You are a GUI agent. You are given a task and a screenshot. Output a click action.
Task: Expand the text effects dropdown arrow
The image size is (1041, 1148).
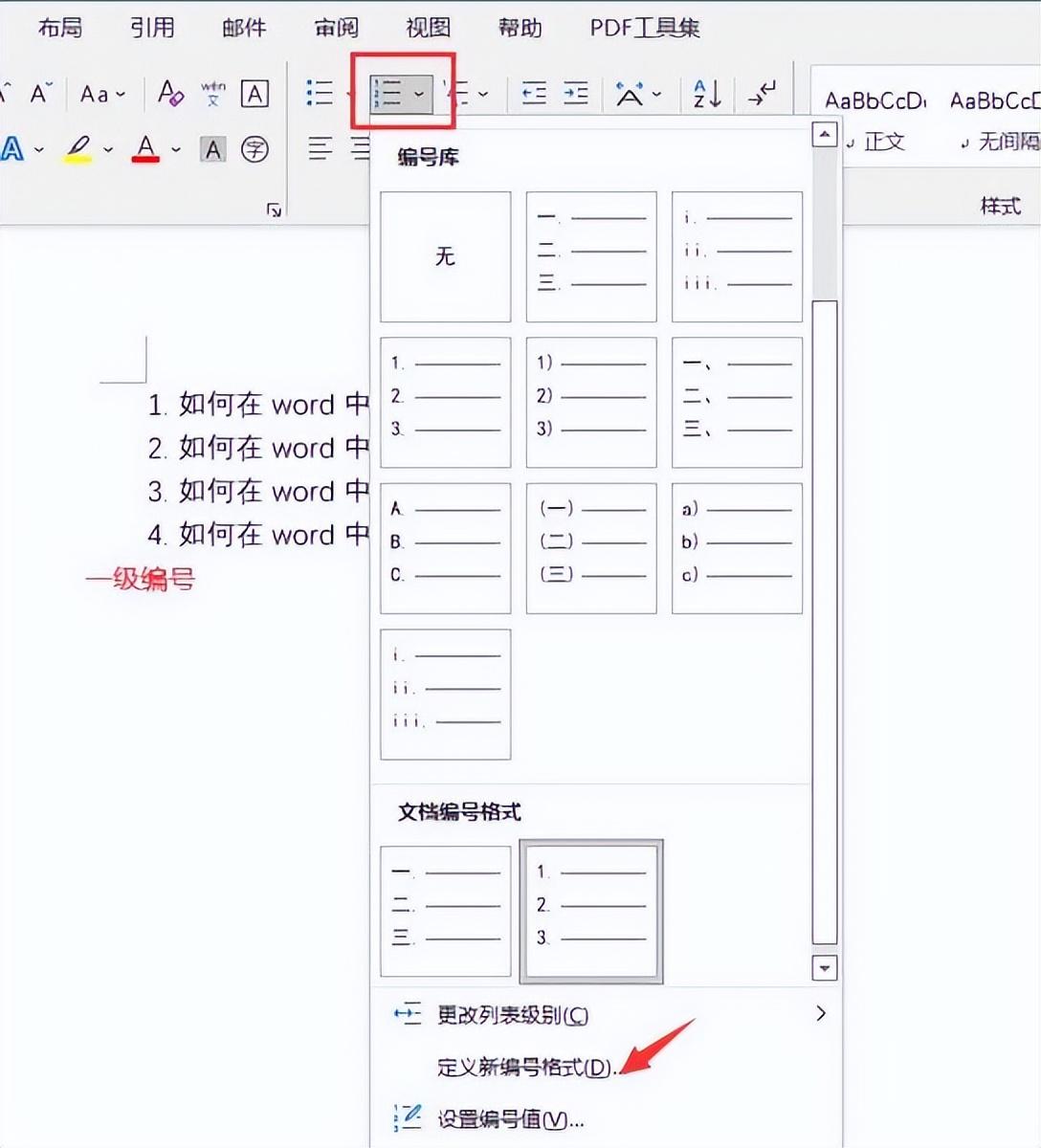(x=38, y=149)
